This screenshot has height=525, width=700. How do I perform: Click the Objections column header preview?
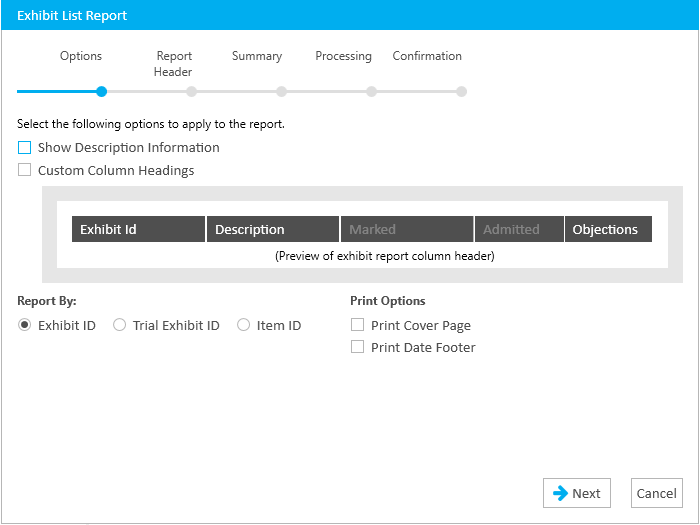pos(608,229)
